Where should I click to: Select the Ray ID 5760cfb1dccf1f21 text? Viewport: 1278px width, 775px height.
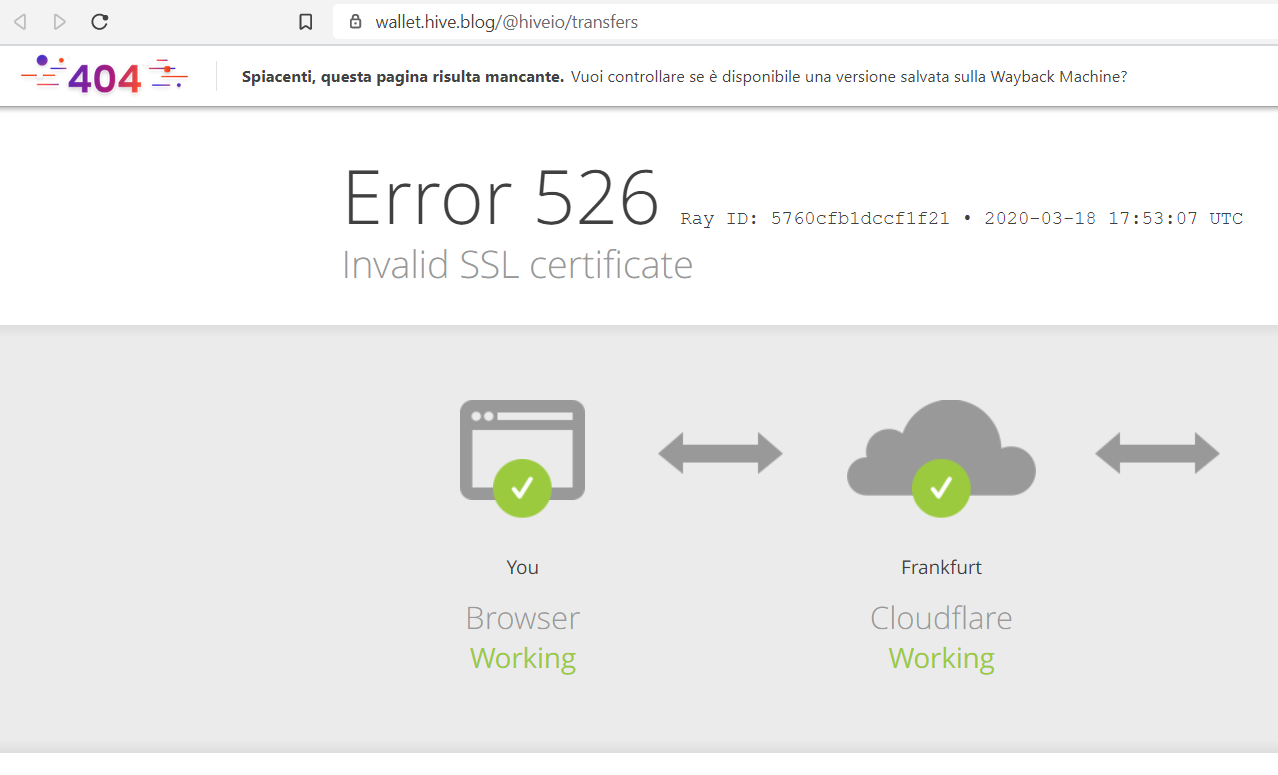click(815, 219)
